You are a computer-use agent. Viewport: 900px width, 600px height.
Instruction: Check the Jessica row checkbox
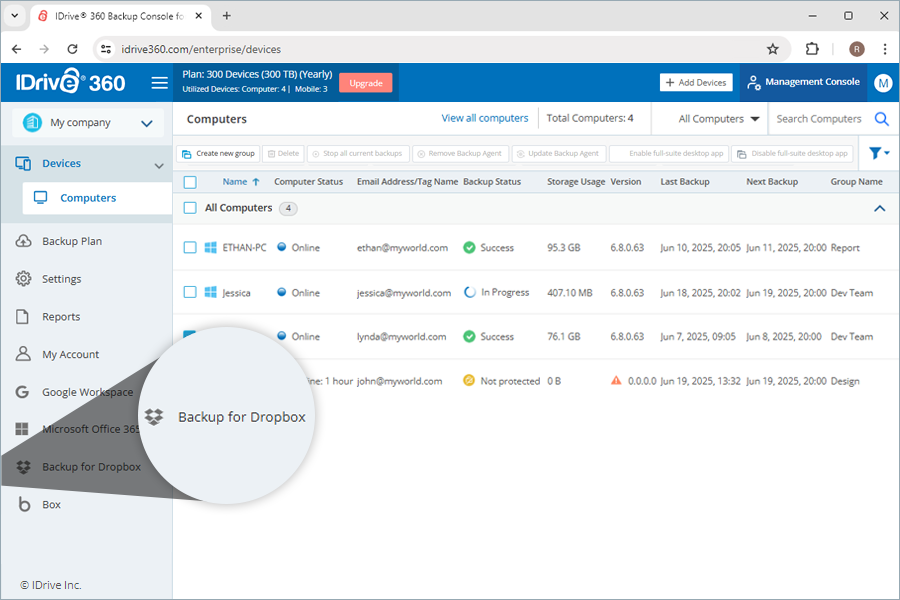tap(190, 293)
